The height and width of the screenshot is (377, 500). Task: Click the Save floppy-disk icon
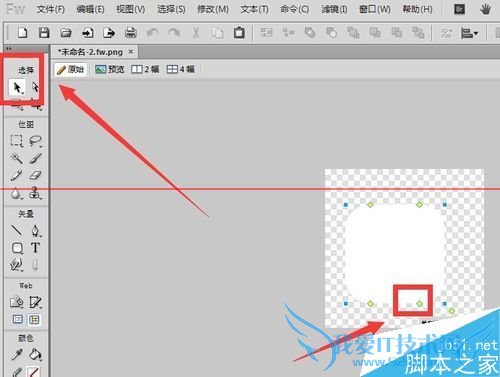tap(44, 33)
